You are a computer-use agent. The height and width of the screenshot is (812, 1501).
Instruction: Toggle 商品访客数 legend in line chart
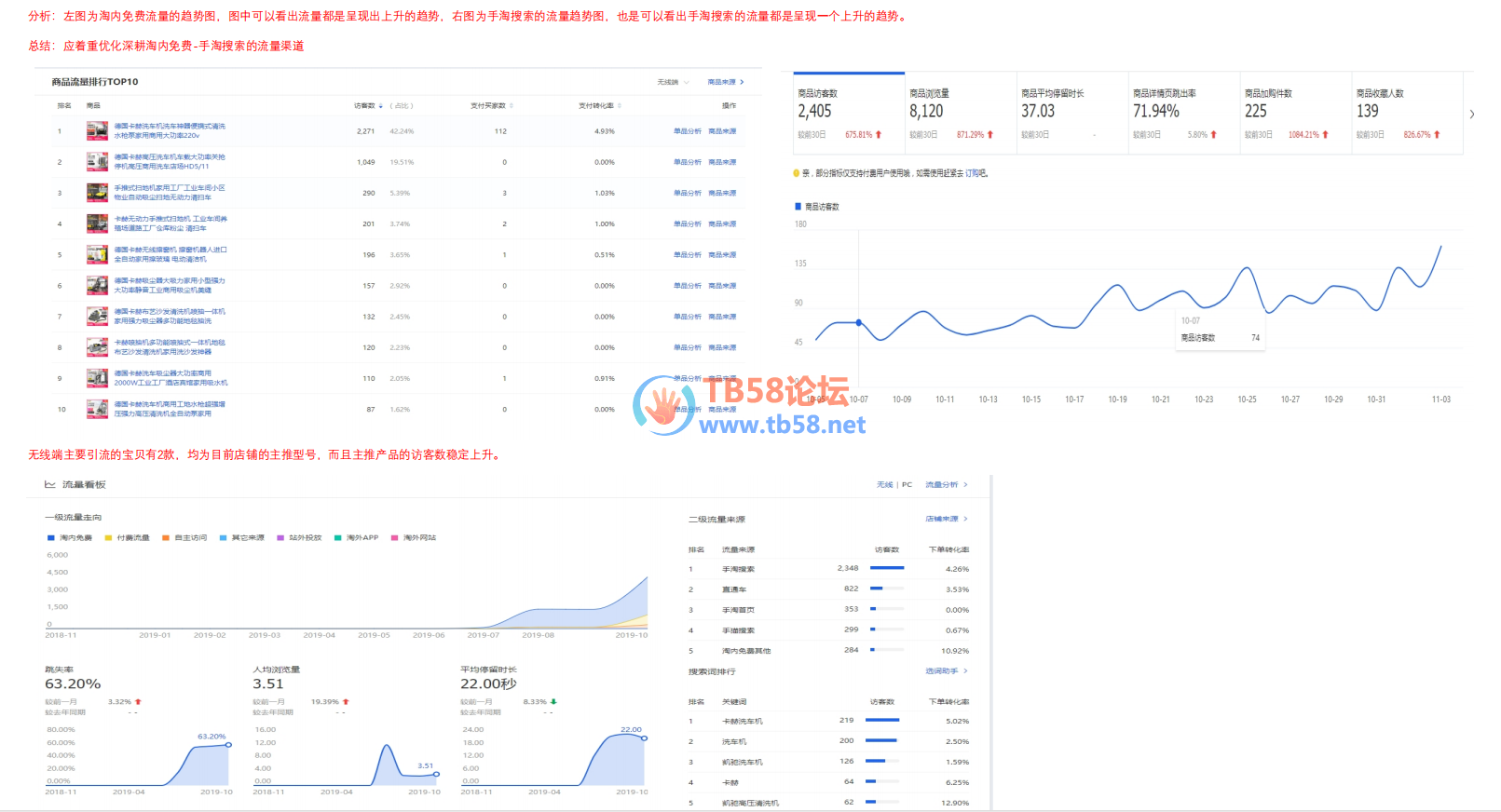(x=817, y=207)
